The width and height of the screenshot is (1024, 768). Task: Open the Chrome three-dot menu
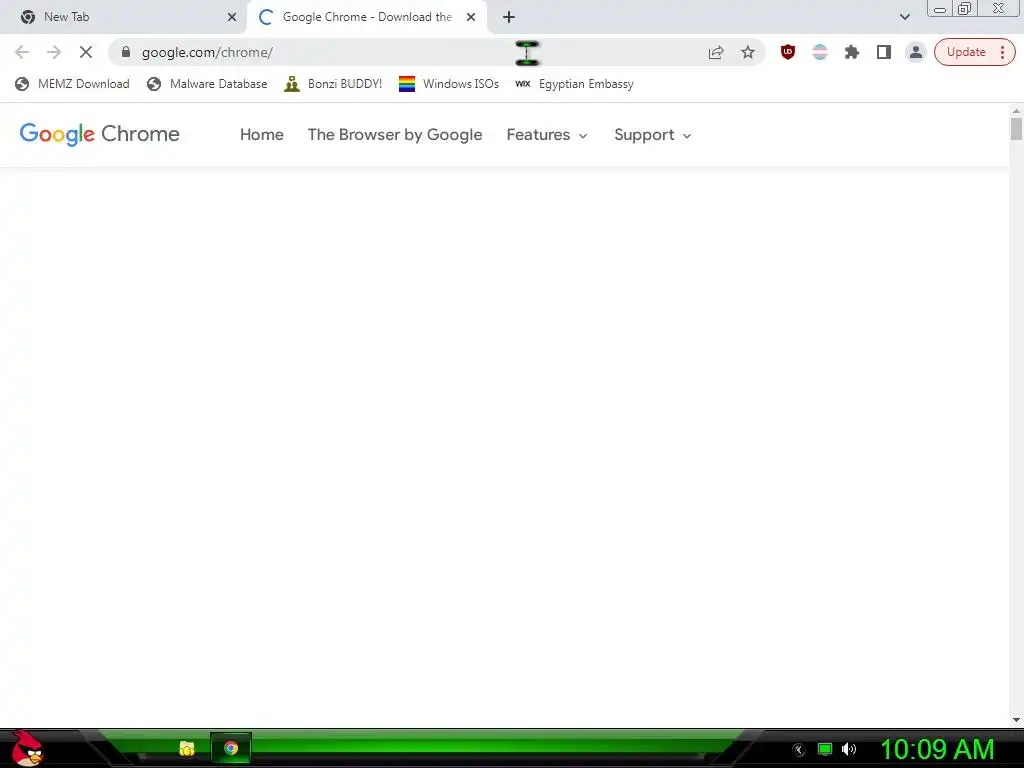click(1002, 52)
